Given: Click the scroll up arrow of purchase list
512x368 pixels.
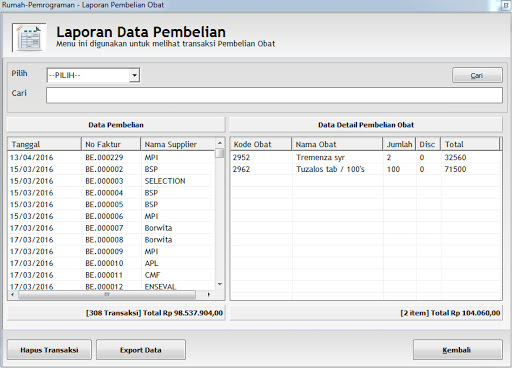Looking at the screenshot, I should coord(220,143).
